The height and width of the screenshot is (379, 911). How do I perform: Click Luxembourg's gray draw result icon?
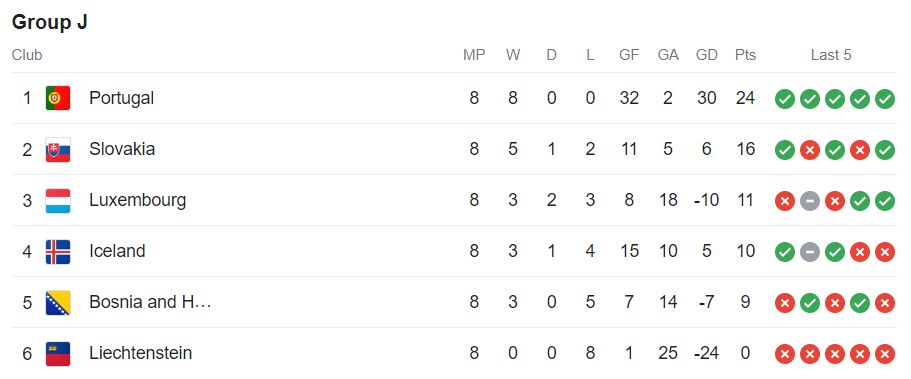pyautogui.click(x=809, y=201)
